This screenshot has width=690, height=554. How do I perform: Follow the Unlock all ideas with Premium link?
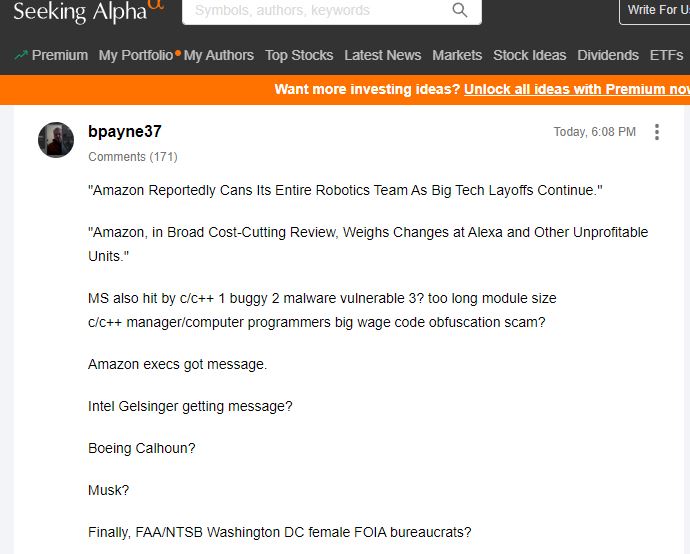[577, 89]
